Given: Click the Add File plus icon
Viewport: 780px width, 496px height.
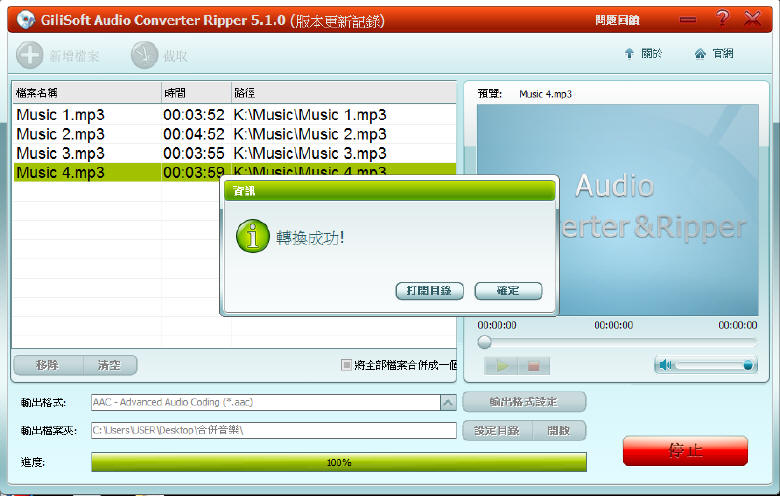Looking at the screenshot, I should click(29, 55).
